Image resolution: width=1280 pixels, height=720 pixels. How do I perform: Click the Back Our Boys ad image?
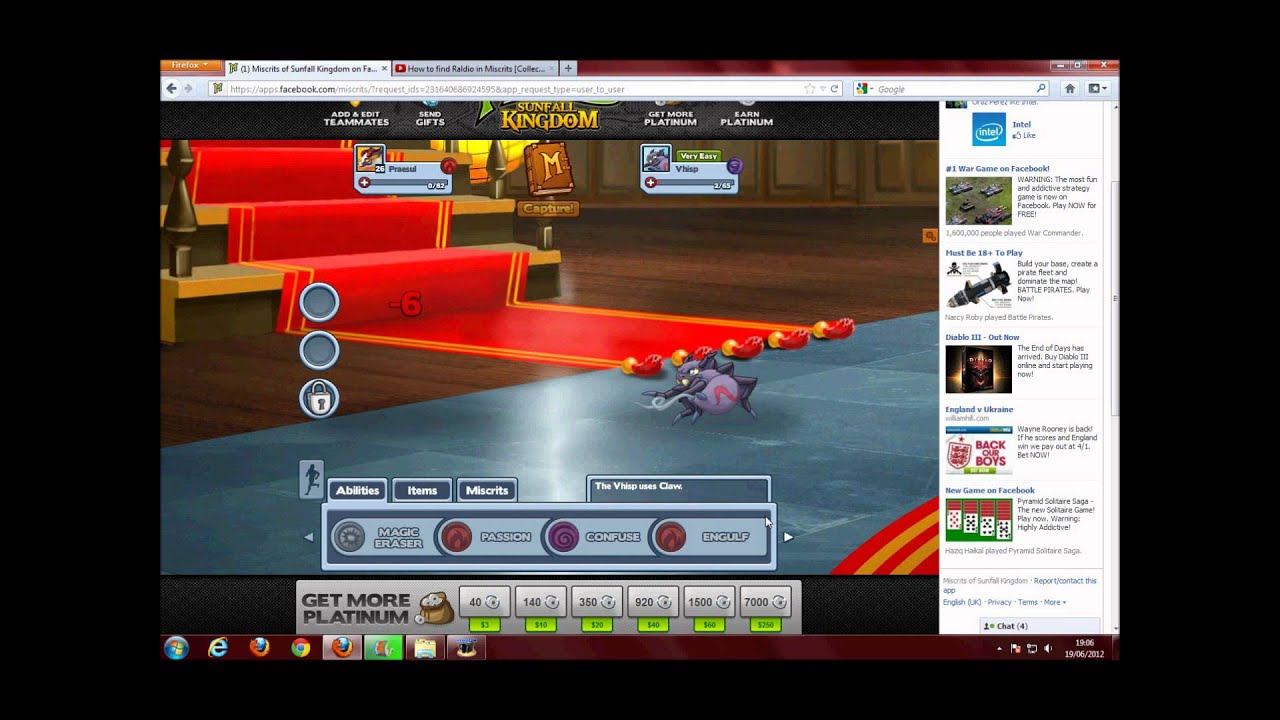click(979, 450)
